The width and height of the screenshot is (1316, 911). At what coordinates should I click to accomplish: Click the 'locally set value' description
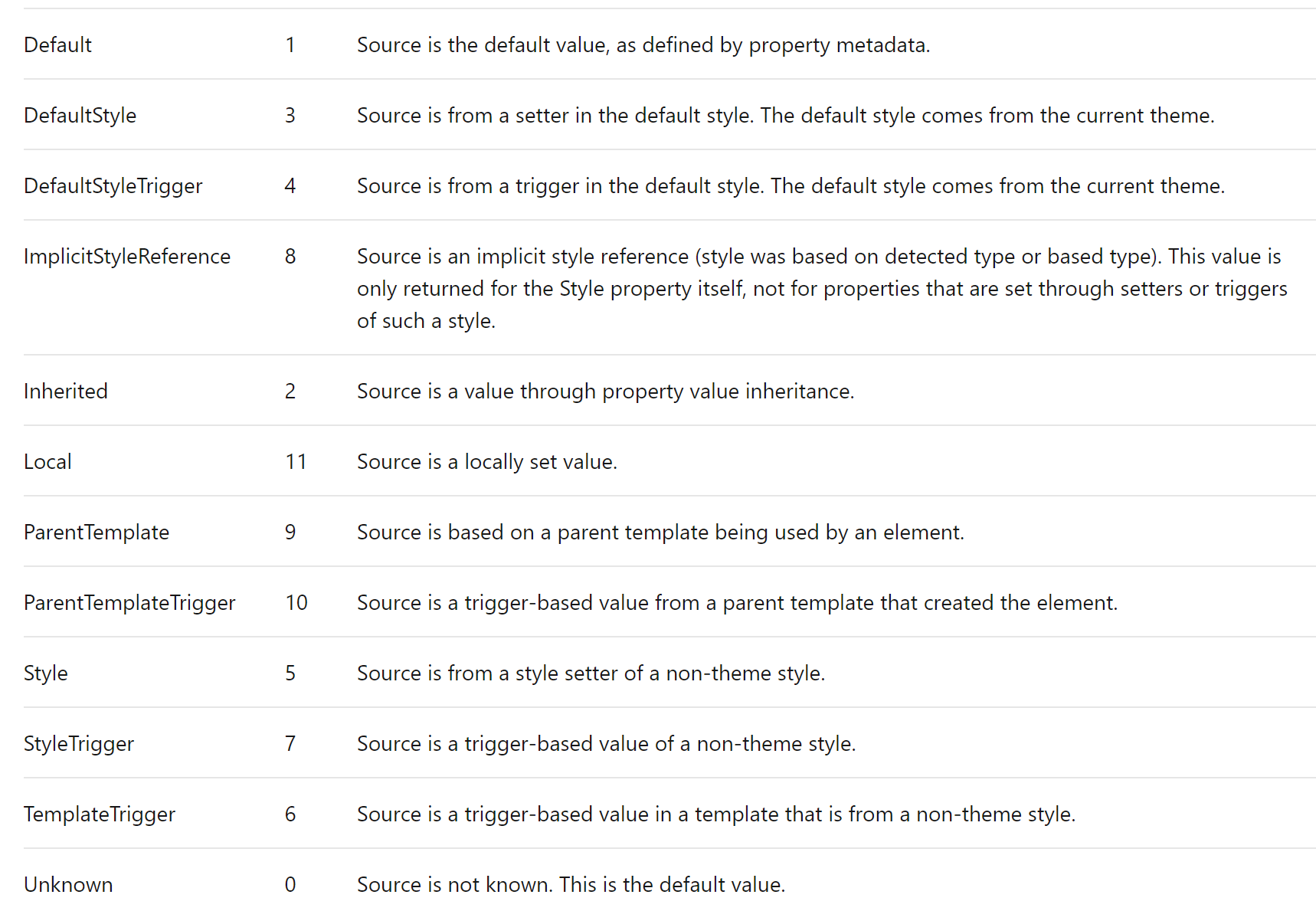487,462
